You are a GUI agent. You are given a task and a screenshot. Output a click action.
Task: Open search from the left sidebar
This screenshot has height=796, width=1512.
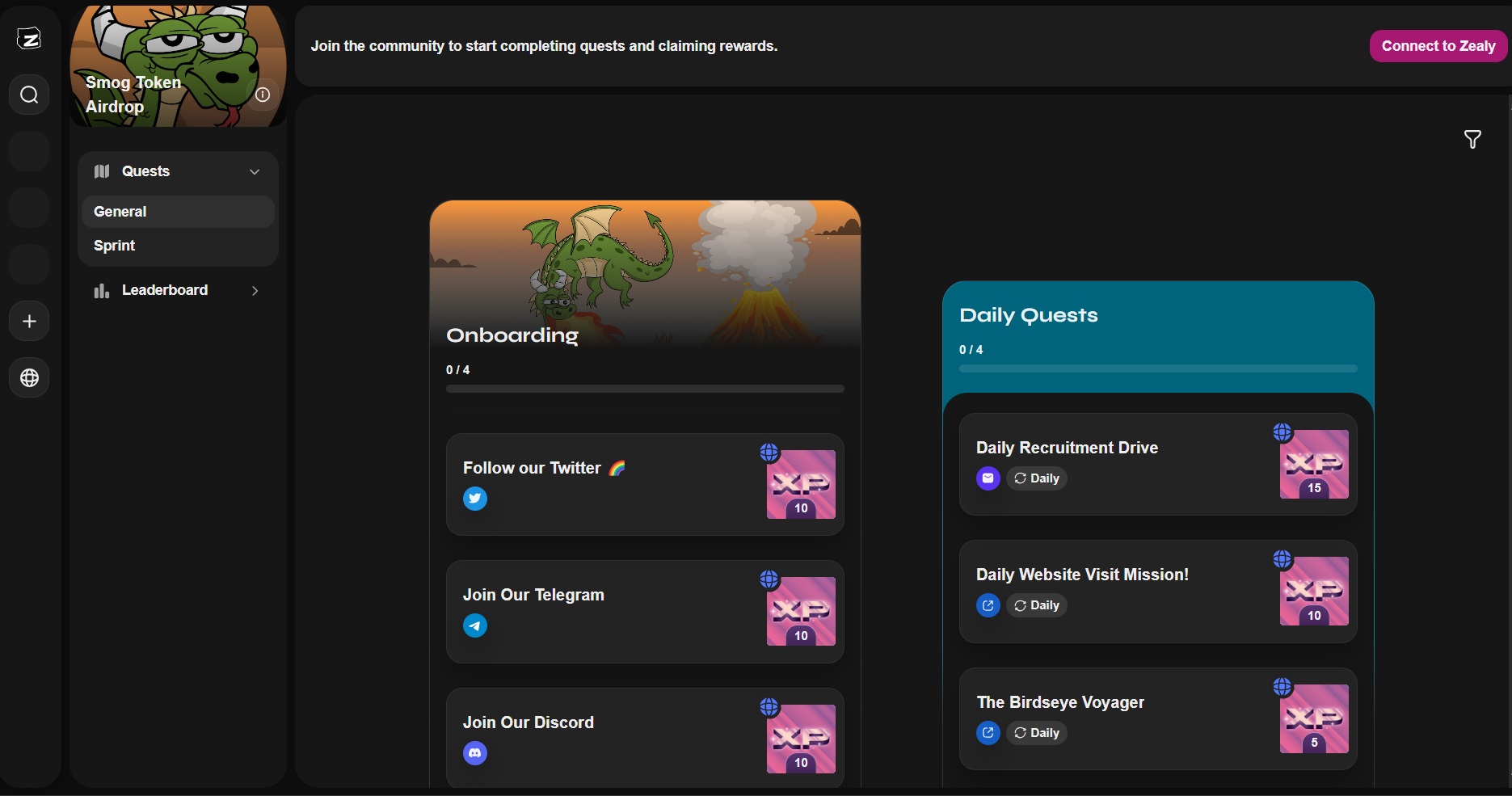(29, 95)
